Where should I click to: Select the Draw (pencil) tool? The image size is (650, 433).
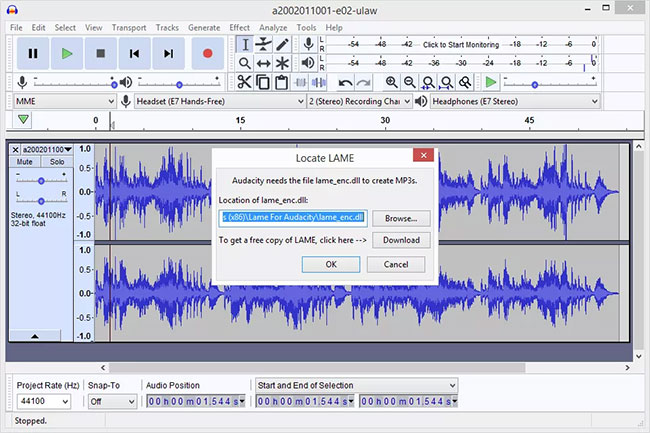pos(282,44)
